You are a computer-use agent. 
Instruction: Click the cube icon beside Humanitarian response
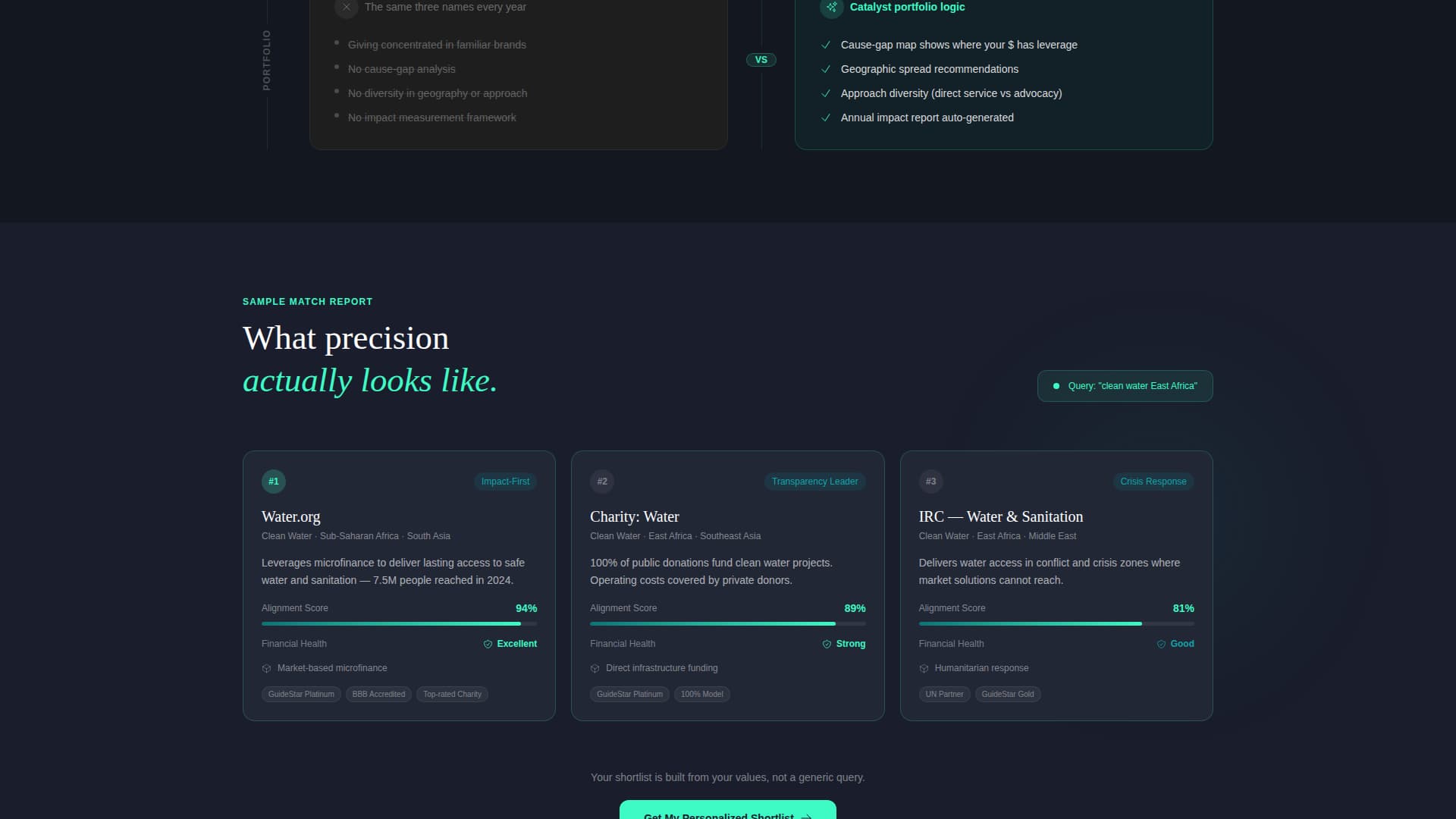click(x=924, y=669)
